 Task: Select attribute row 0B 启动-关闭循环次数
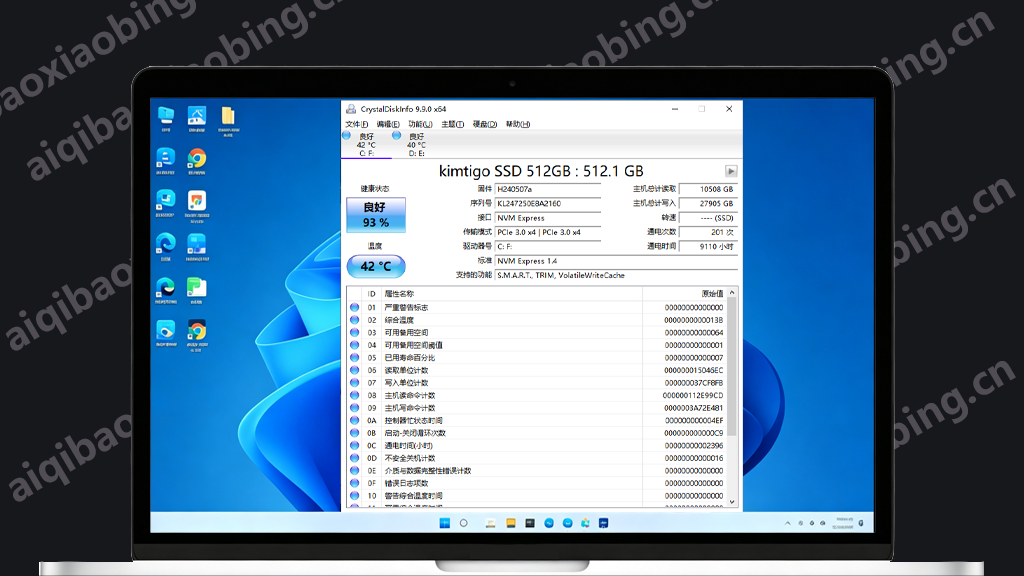536,433
